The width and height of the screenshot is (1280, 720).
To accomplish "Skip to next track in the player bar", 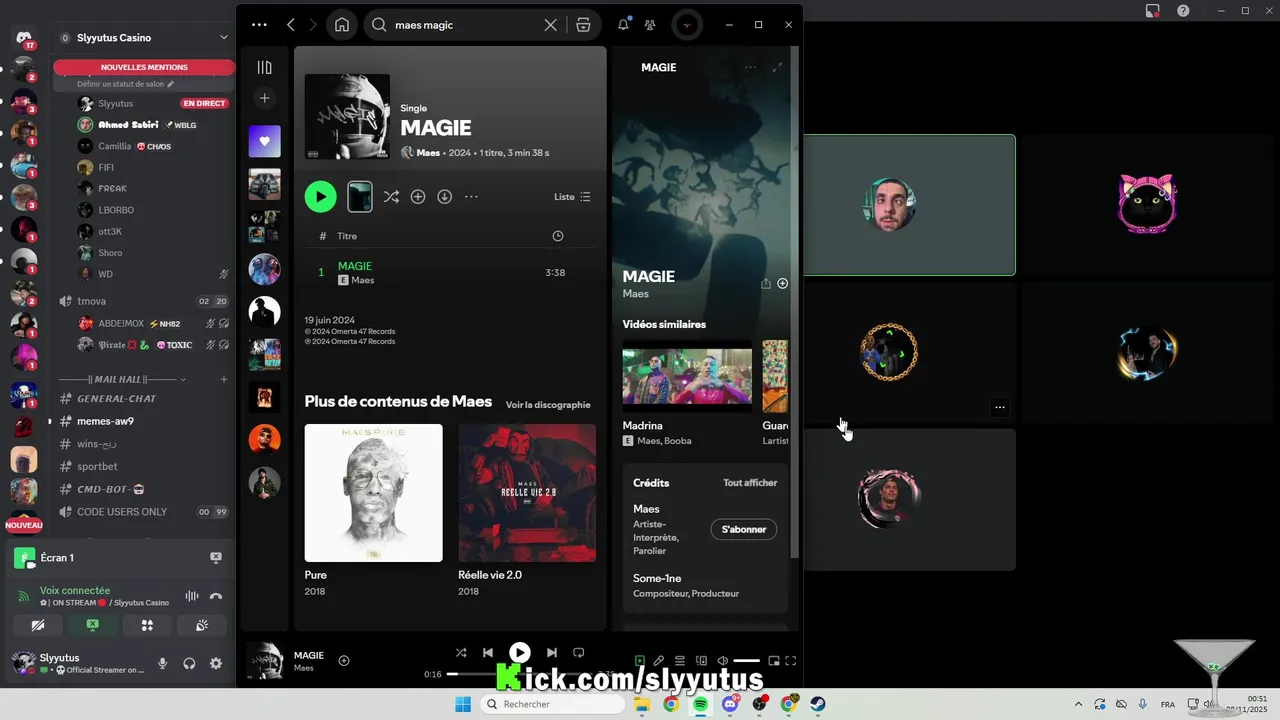I will (551, 653).
